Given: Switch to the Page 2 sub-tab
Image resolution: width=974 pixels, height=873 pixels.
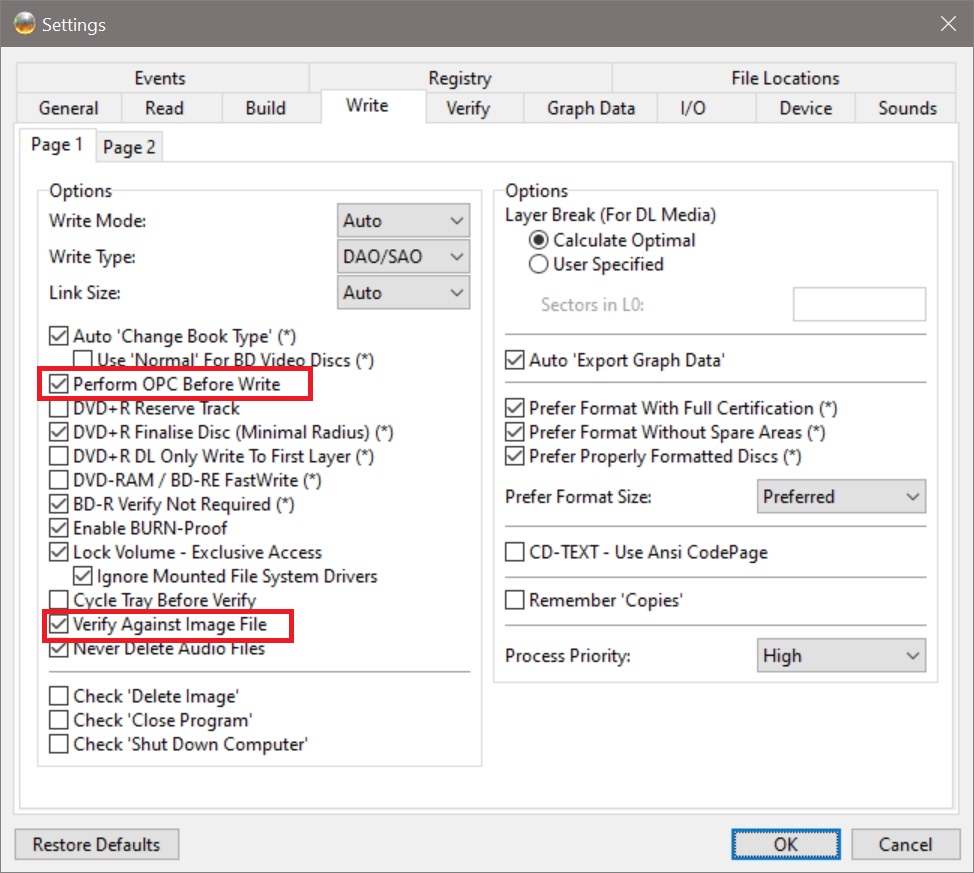Looking at the screenshot, I should (x=129, y=147).
